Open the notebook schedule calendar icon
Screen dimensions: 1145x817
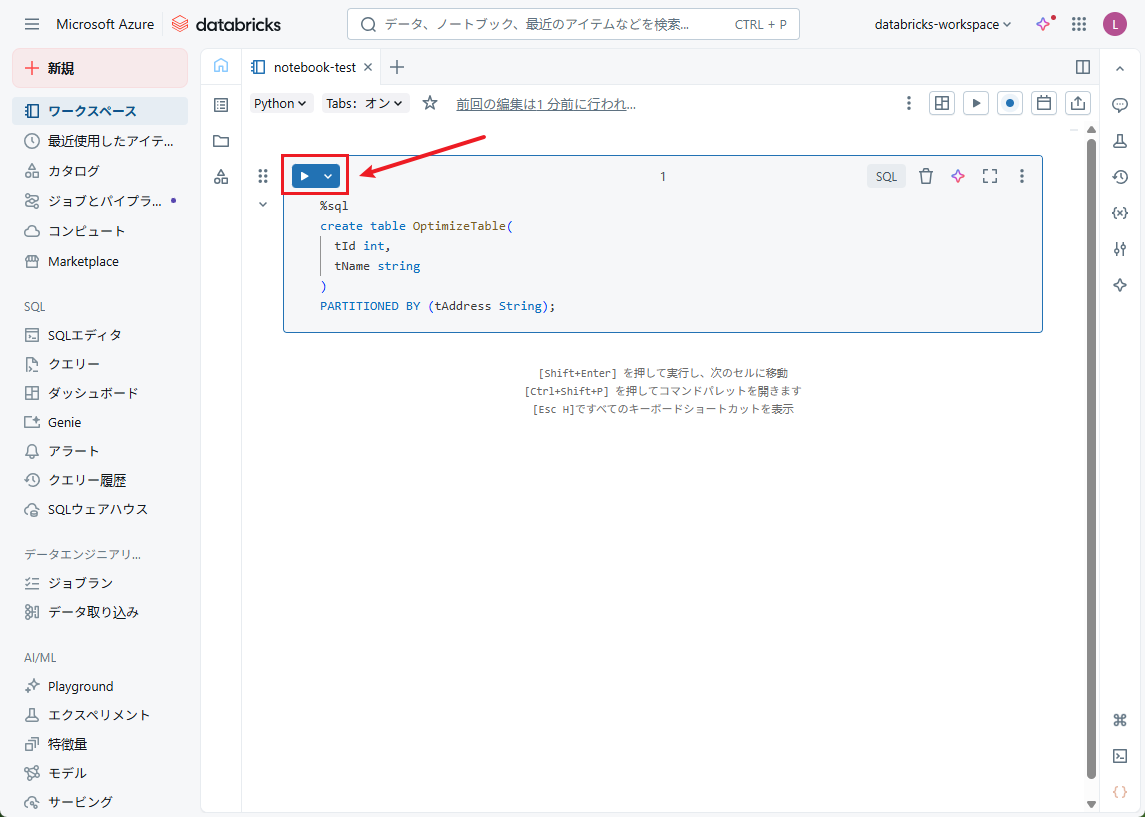tap(1044, 103)
